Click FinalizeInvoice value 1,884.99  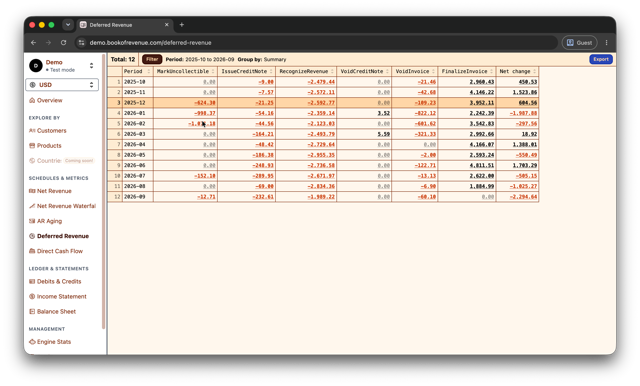pos(482,186)
